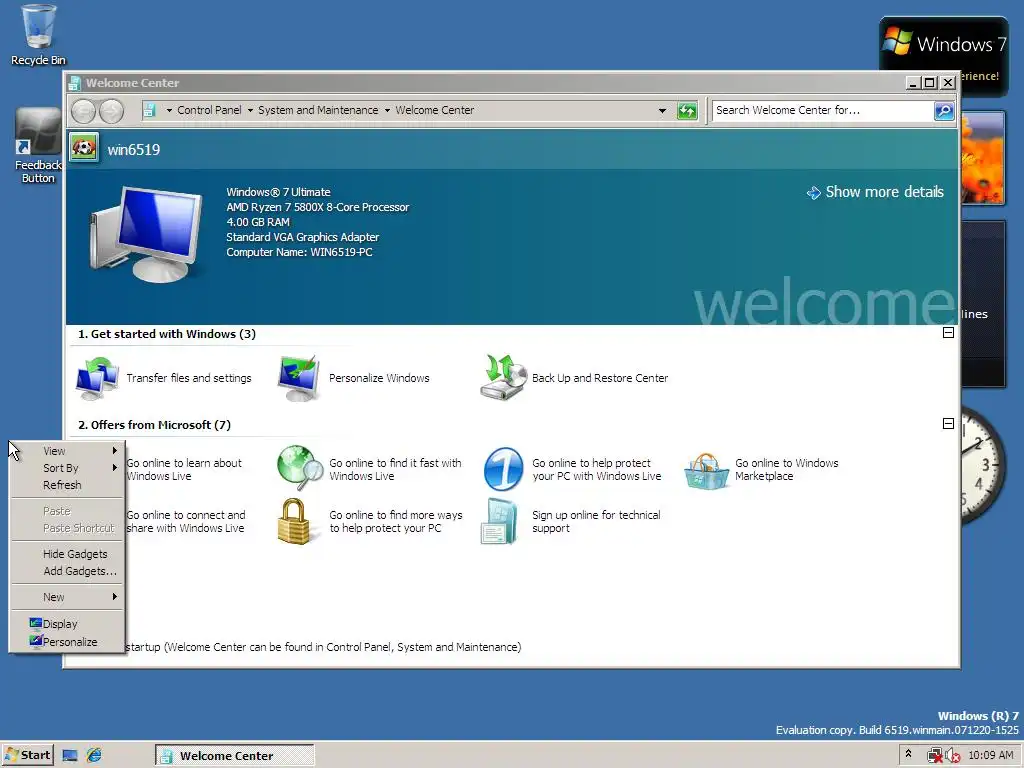
Task: Click the win6519 user account picture
Action: pos(84,148)
